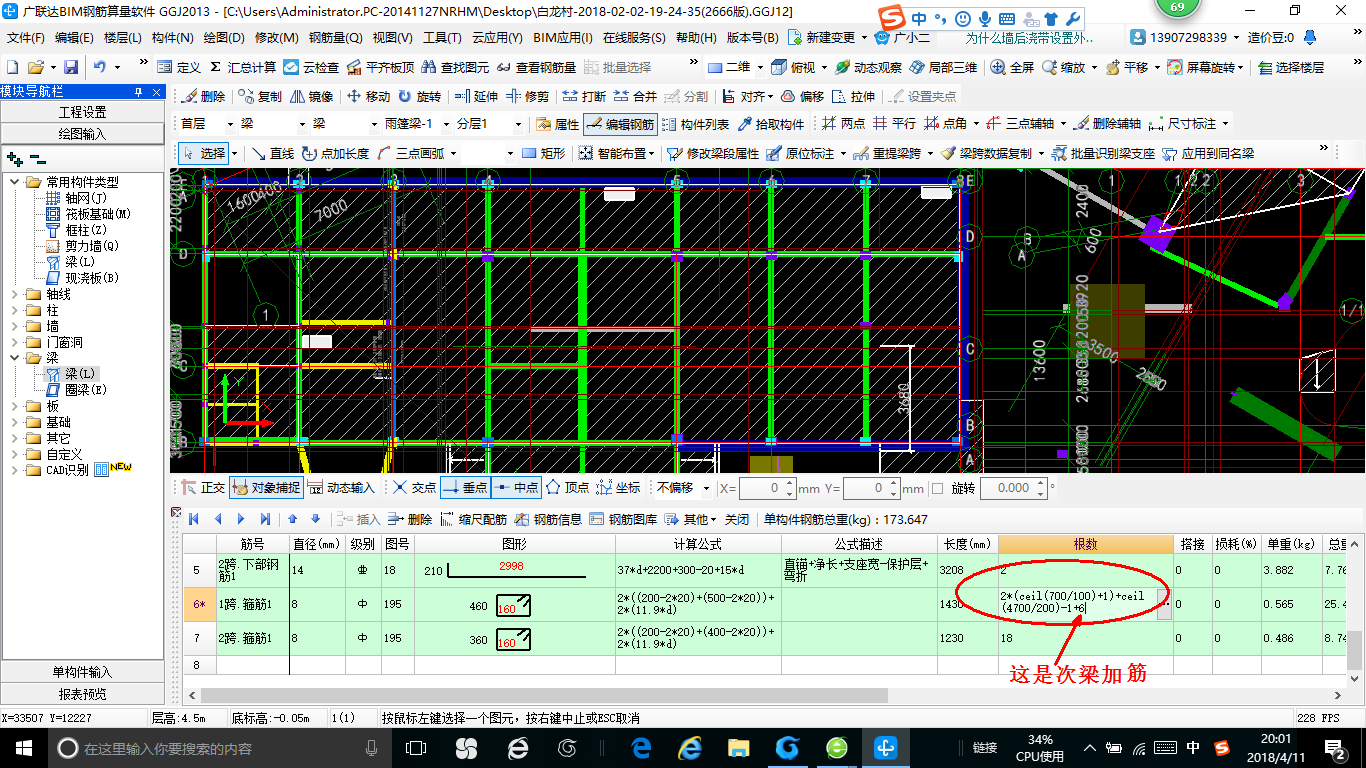Open the 构件(N) menu
1366x768 pixels.
coord(173,38)
